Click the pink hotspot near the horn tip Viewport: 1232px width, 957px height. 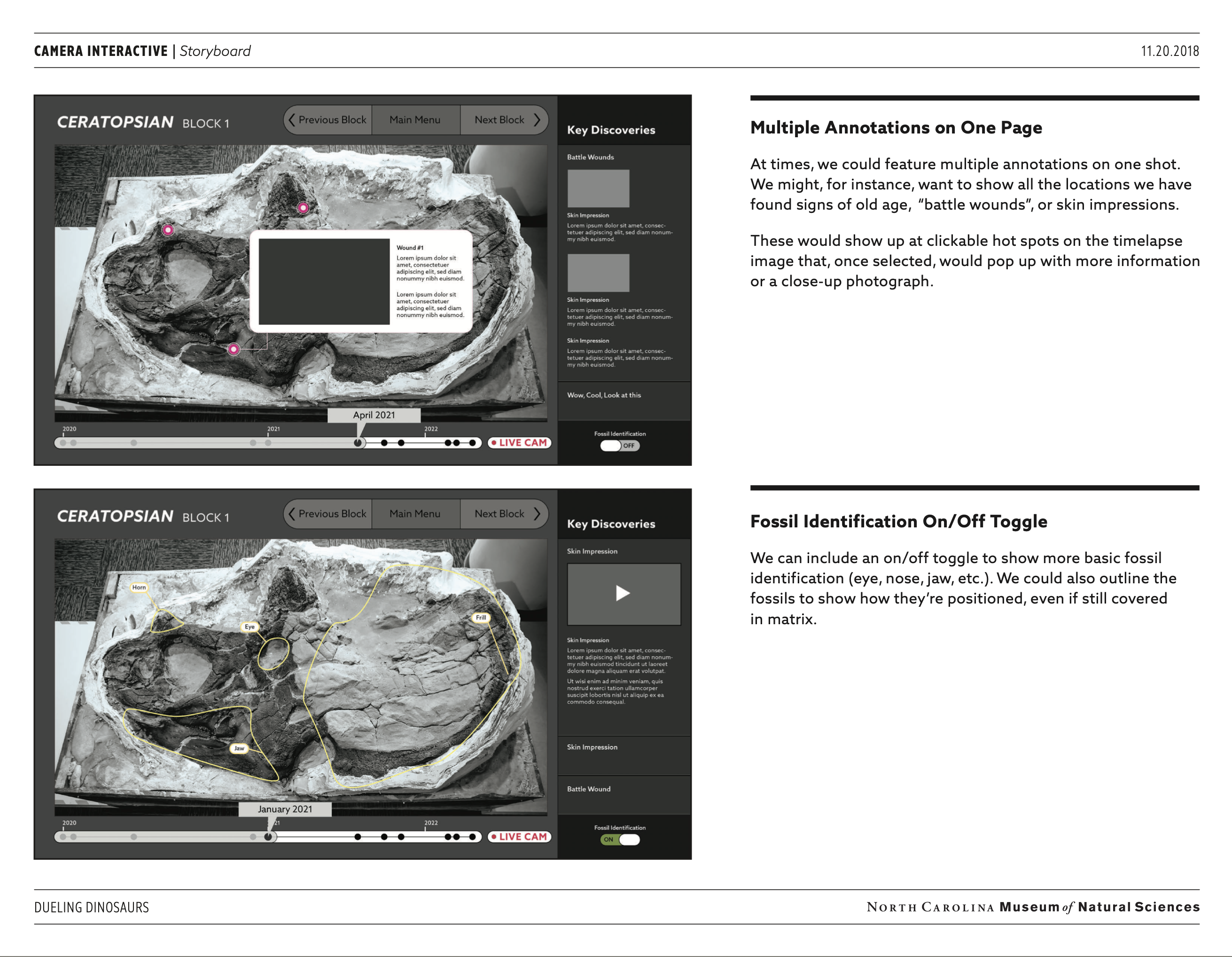point(168,230)
